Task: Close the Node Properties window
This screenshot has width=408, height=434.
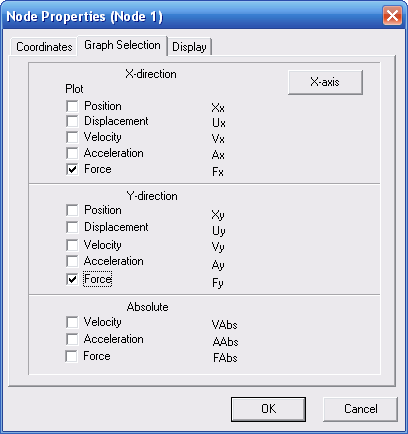Action: (x=392, y=16)
